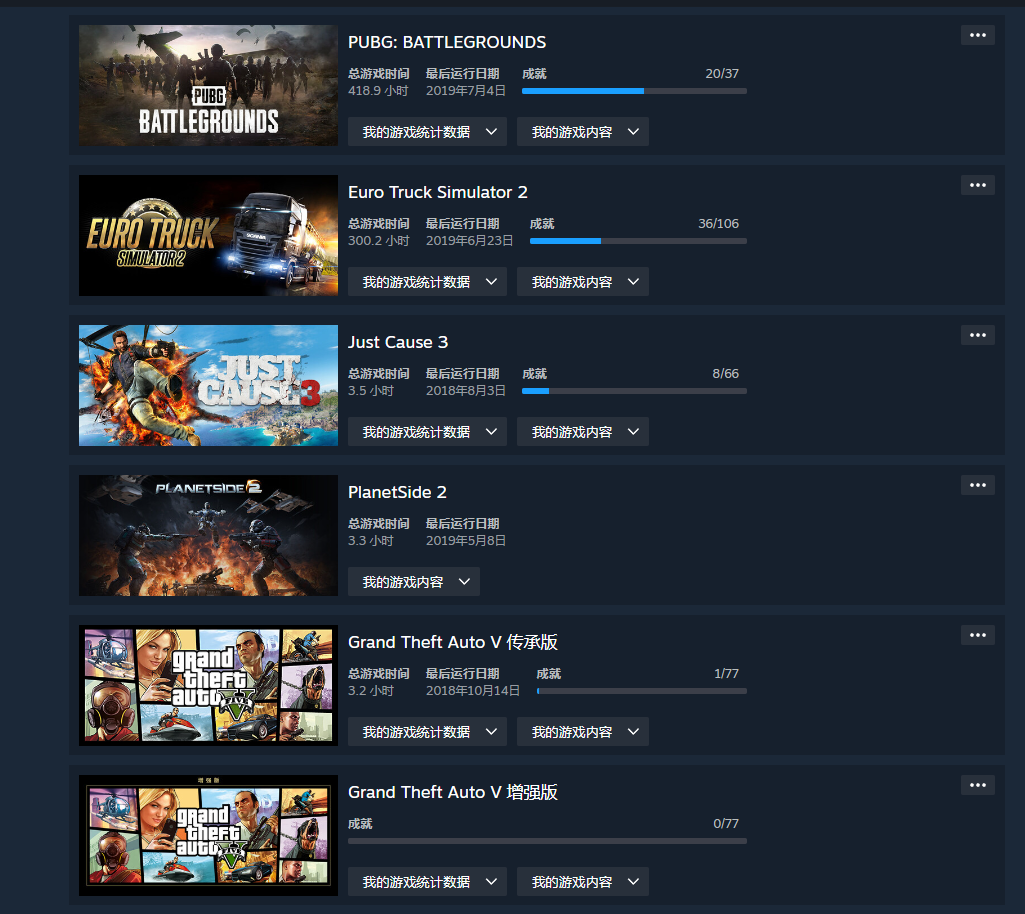The width and height of the screenshot is (1025, 914).
Task: Open the three-dot menu for Grand Theft Auto V 增强版
Action: pyautogui.click(x=977, y=785)
